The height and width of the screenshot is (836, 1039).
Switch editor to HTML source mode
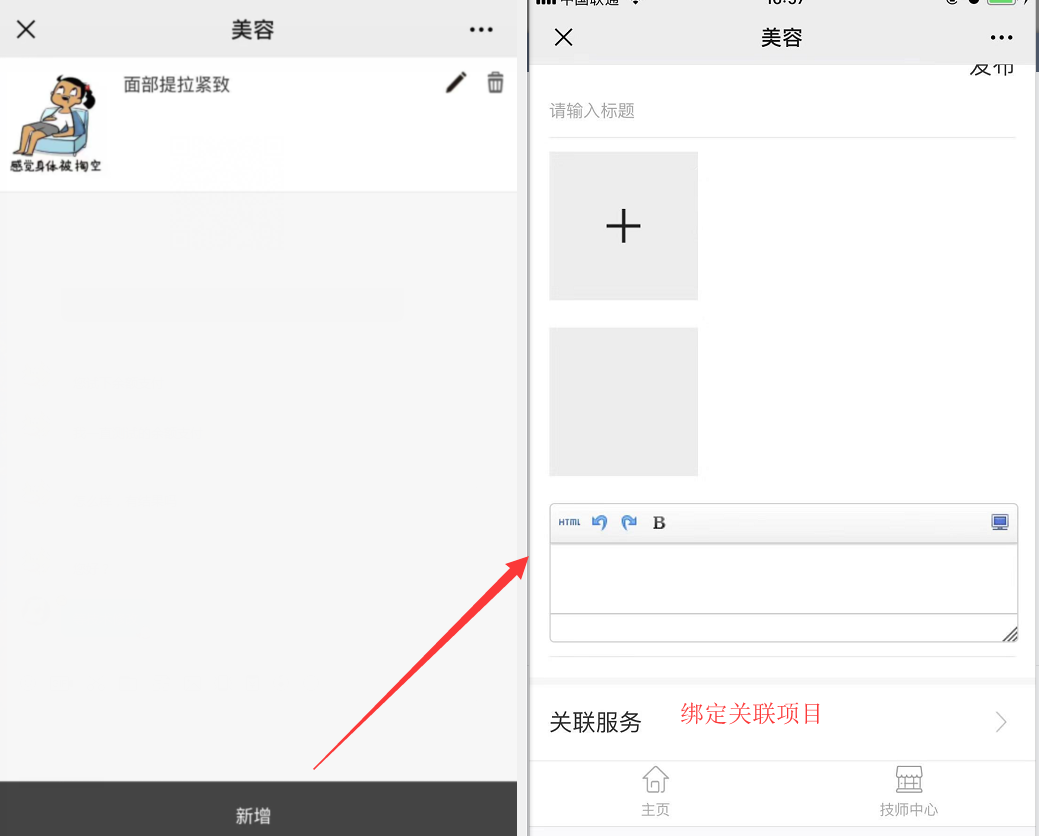click(569, 523)
